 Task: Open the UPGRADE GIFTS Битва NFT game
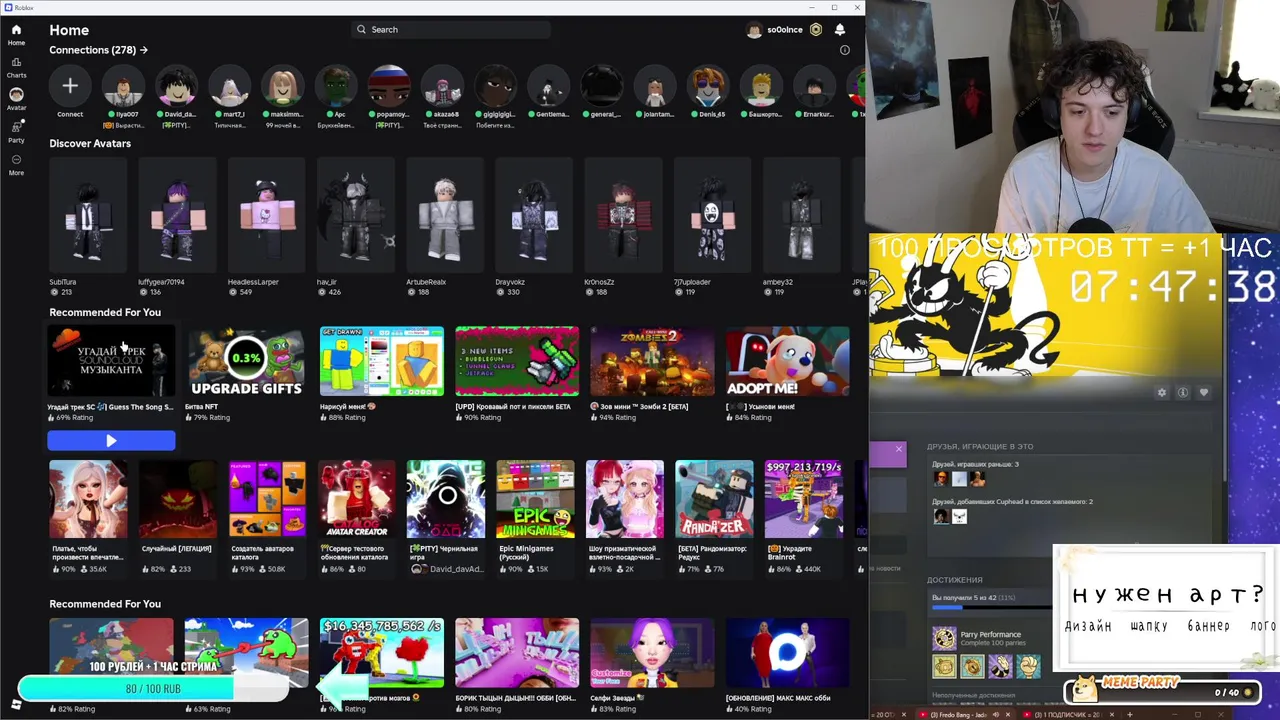click(246, 361)
